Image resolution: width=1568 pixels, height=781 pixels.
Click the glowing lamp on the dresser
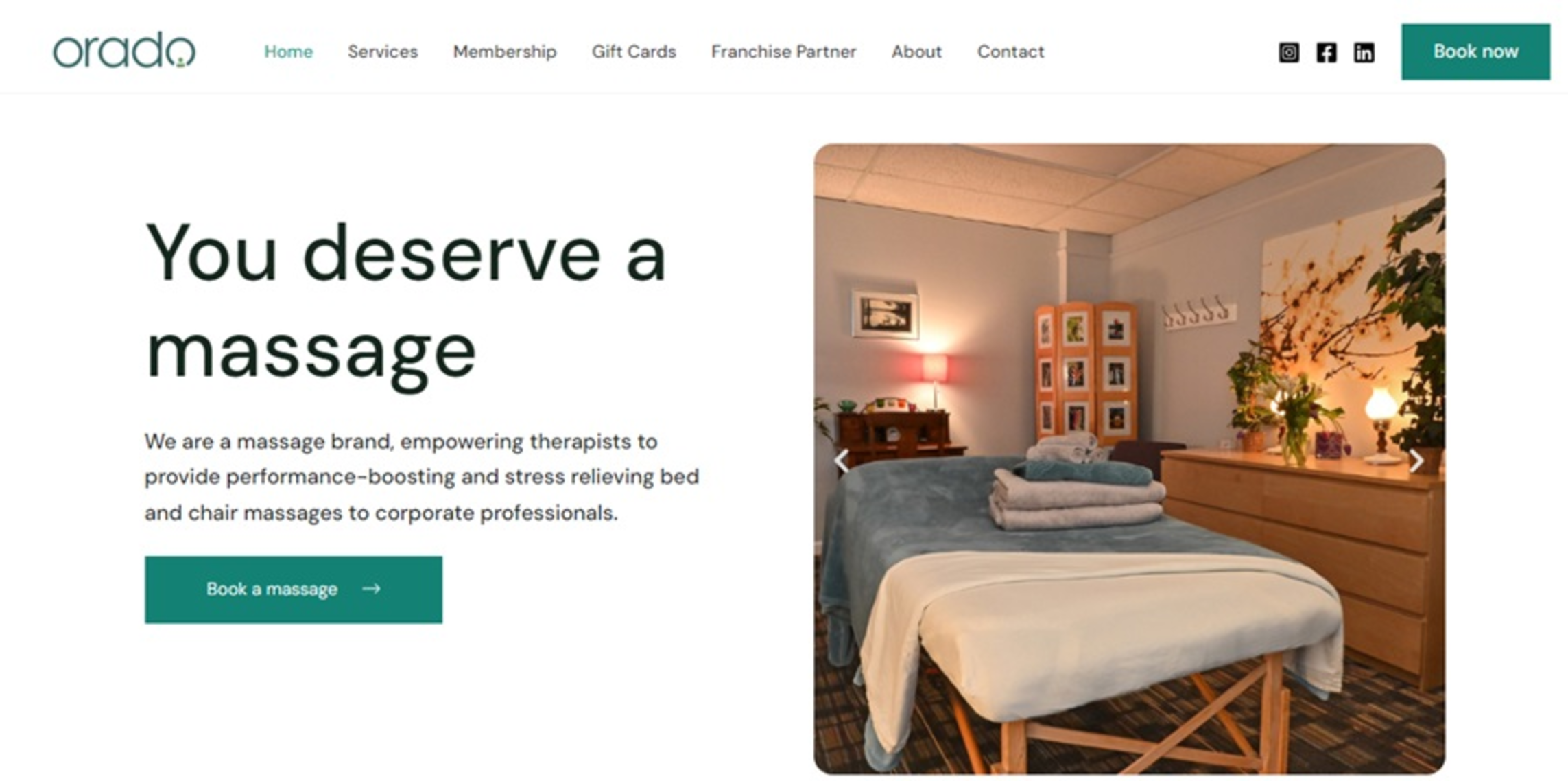pyautogui.click(x=1381, y=422)
